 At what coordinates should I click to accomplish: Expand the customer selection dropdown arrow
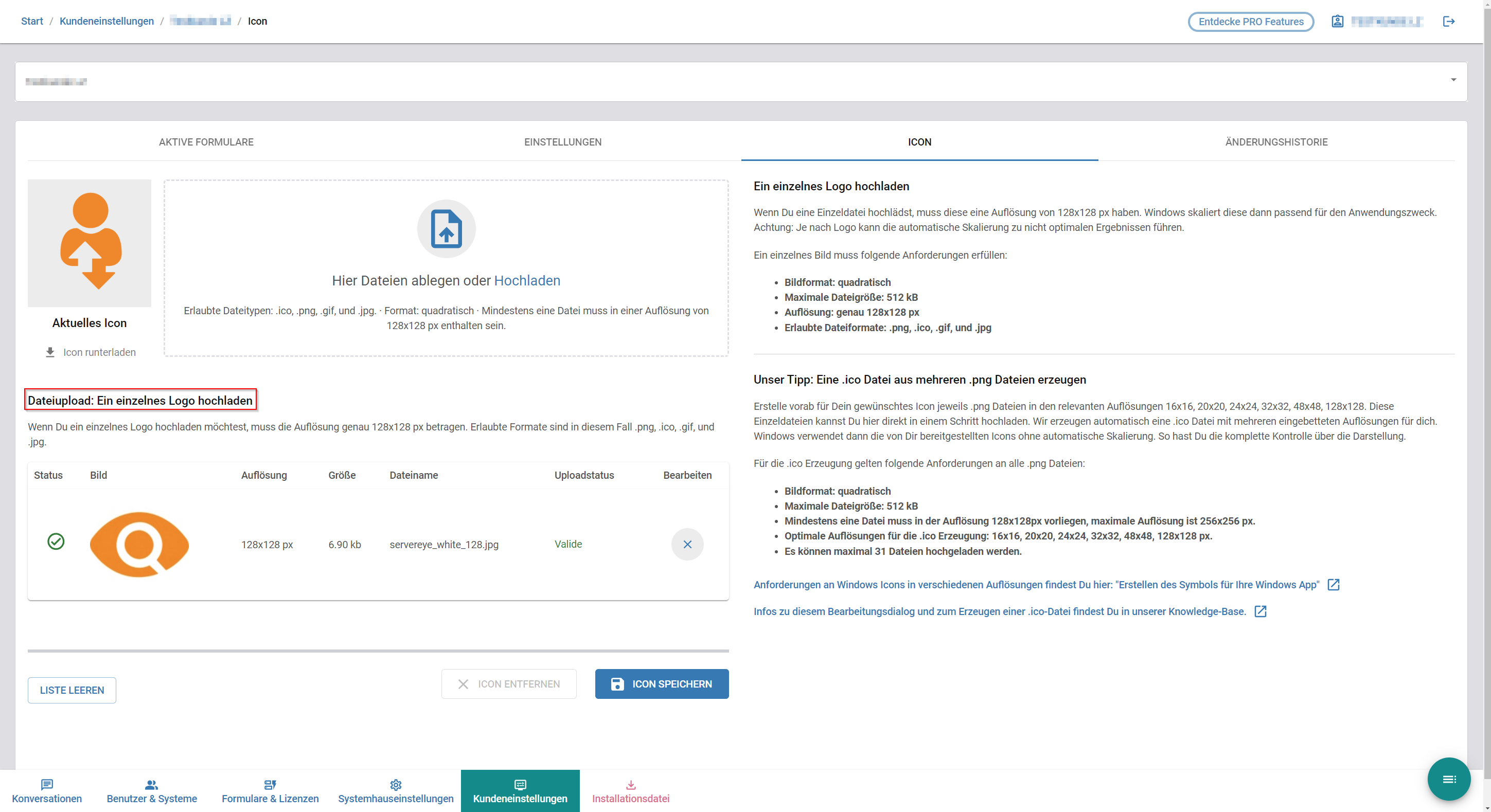coord(1453,80)
